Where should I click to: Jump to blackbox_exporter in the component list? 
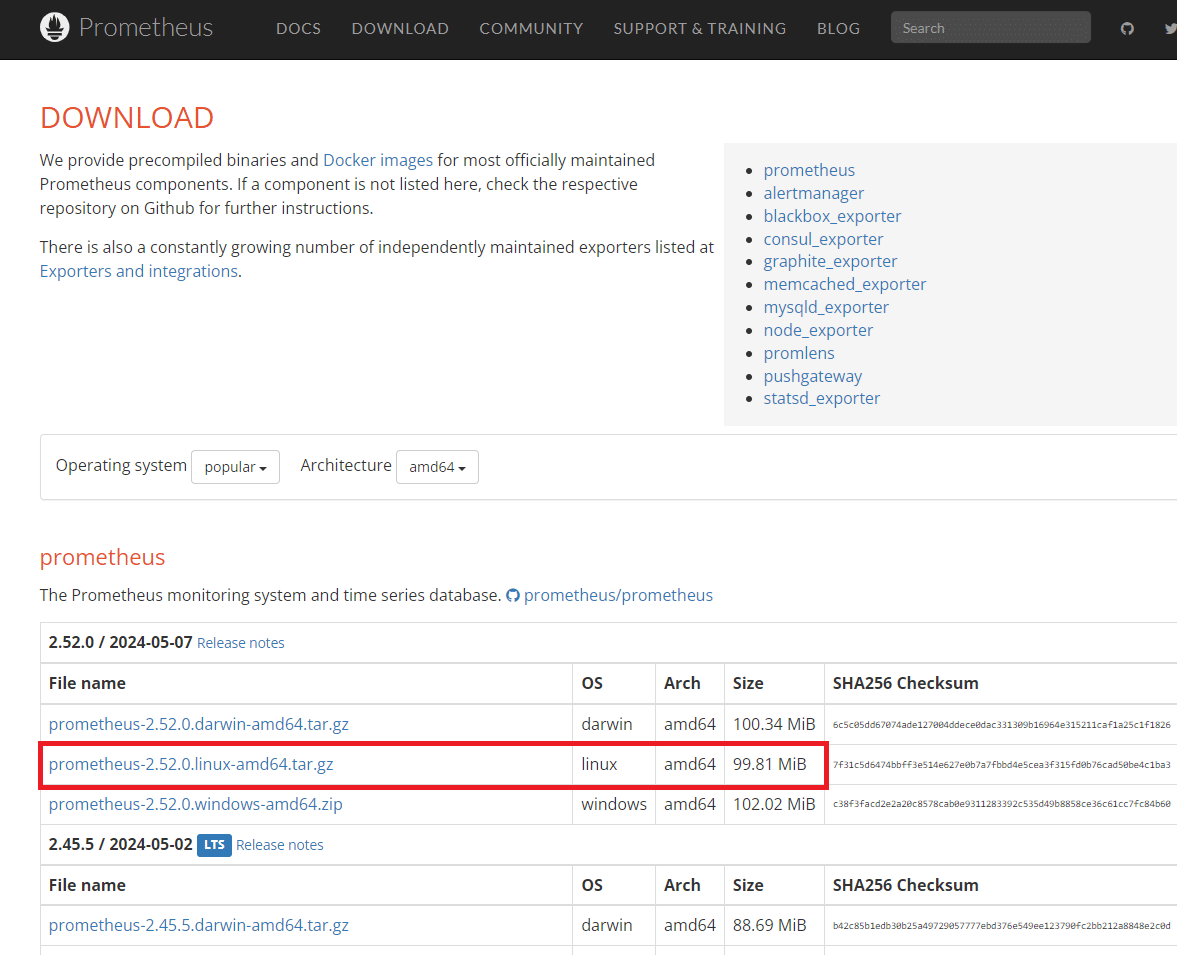click(x=832, y=216)
